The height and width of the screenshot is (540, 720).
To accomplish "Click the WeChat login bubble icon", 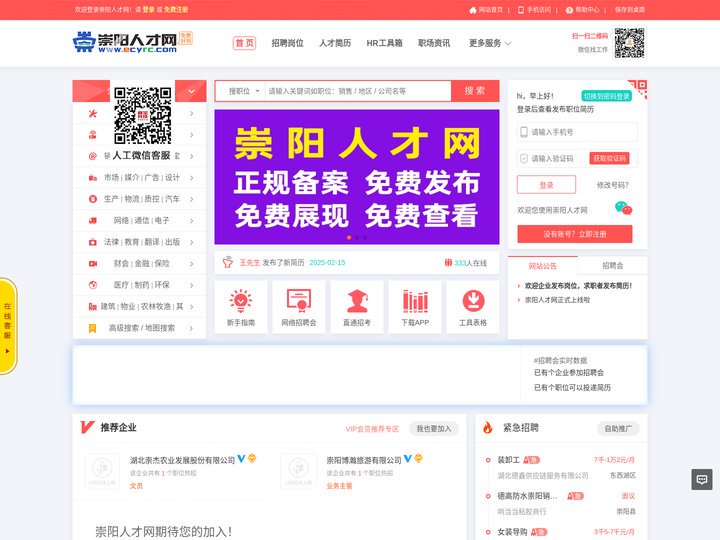I will pyautogui.click(x=623, y=208).
